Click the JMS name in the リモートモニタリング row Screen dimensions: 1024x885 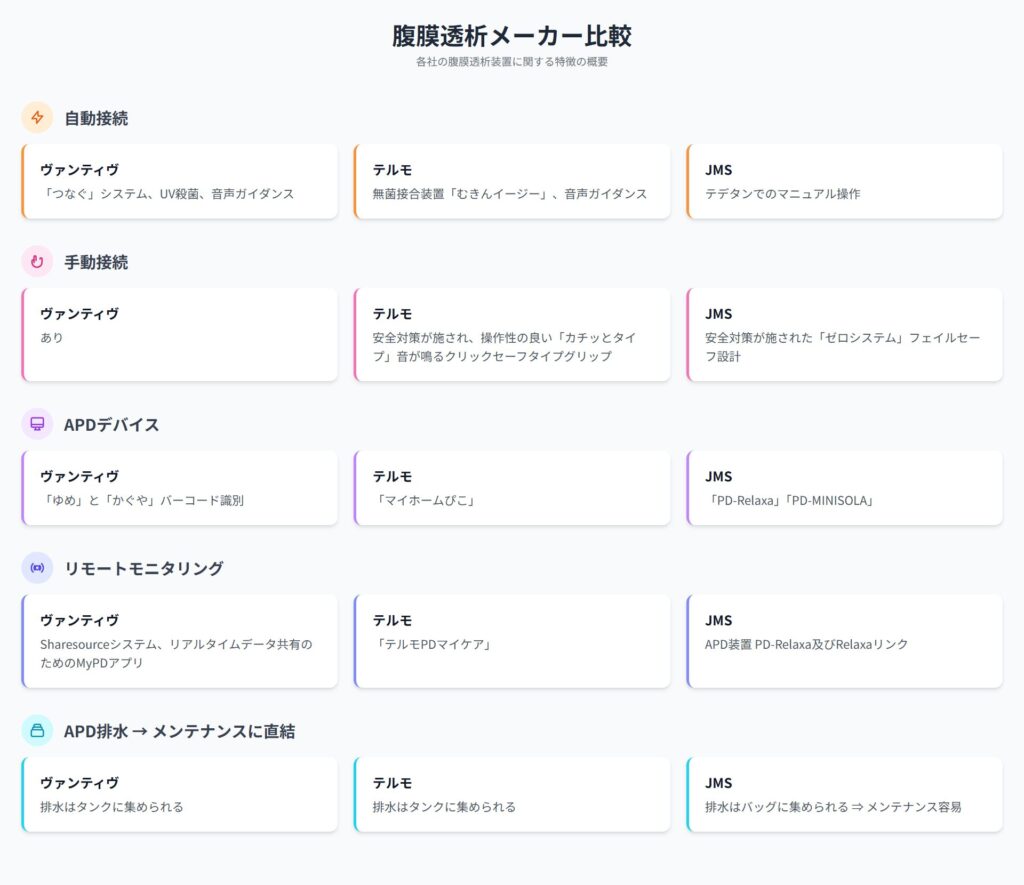tap(718, 620)
